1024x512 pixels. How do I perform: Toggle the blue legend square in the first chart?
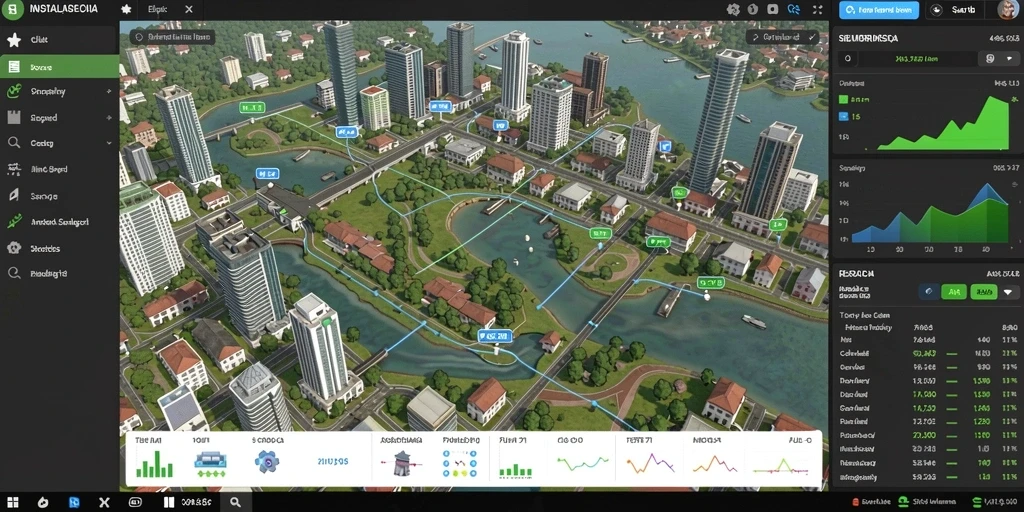(842, 117)
